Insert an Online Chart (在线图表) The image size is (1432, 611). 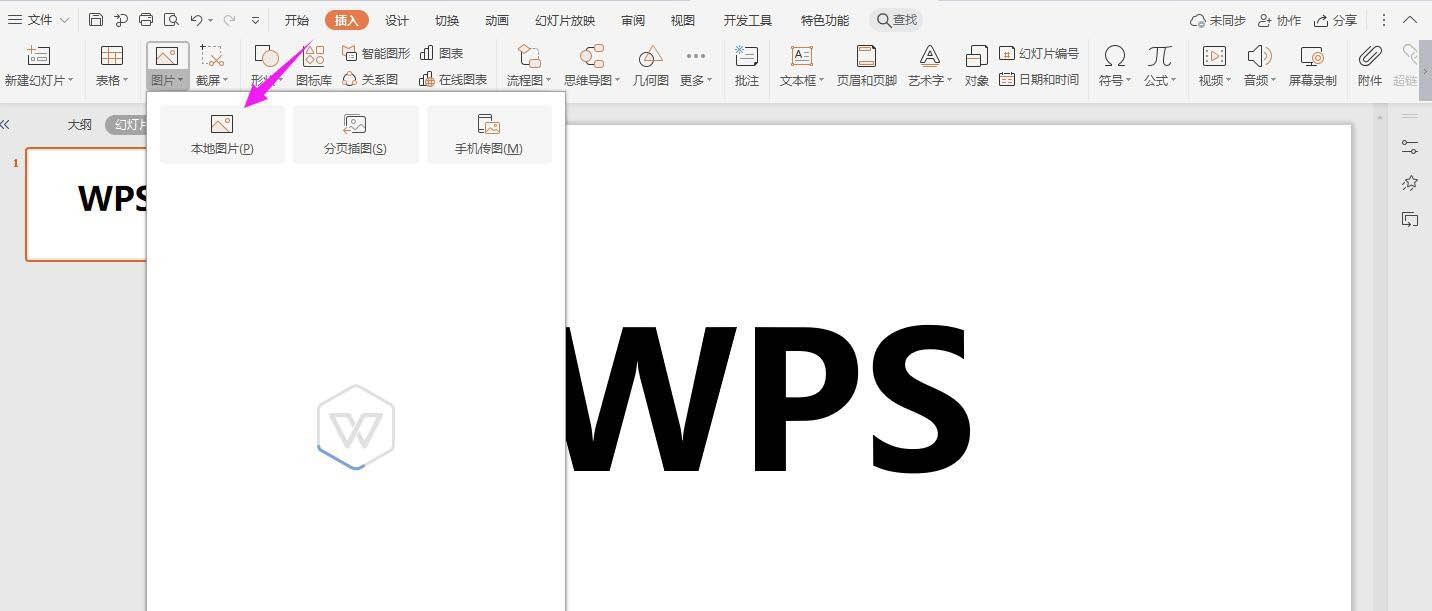[454, 79]
